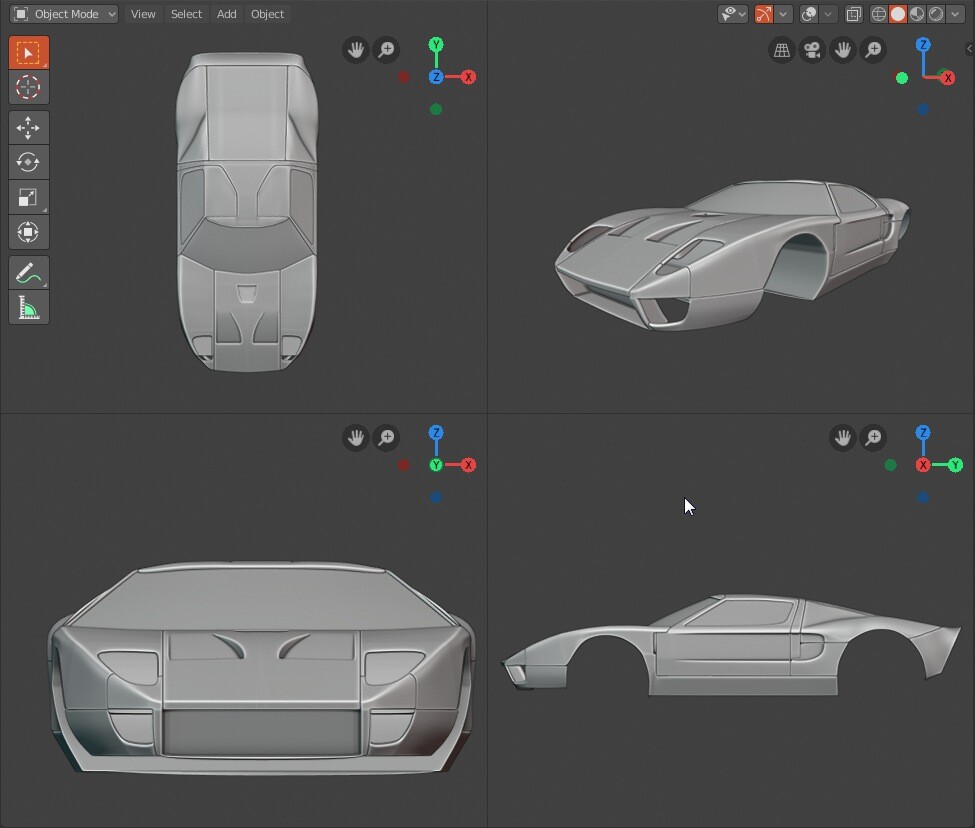Expand the viewport shading options arrow
Viewport: 975px width, 828px height.
[x=955, y=14]
